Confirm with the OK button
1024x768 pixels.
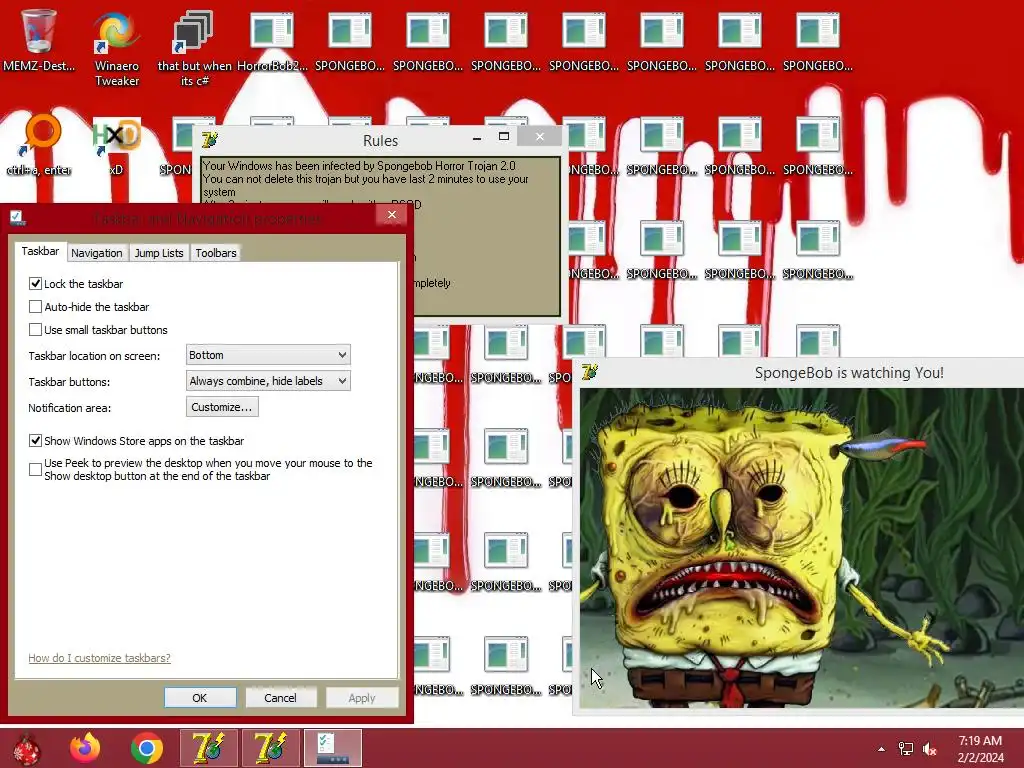coord(200,697)
